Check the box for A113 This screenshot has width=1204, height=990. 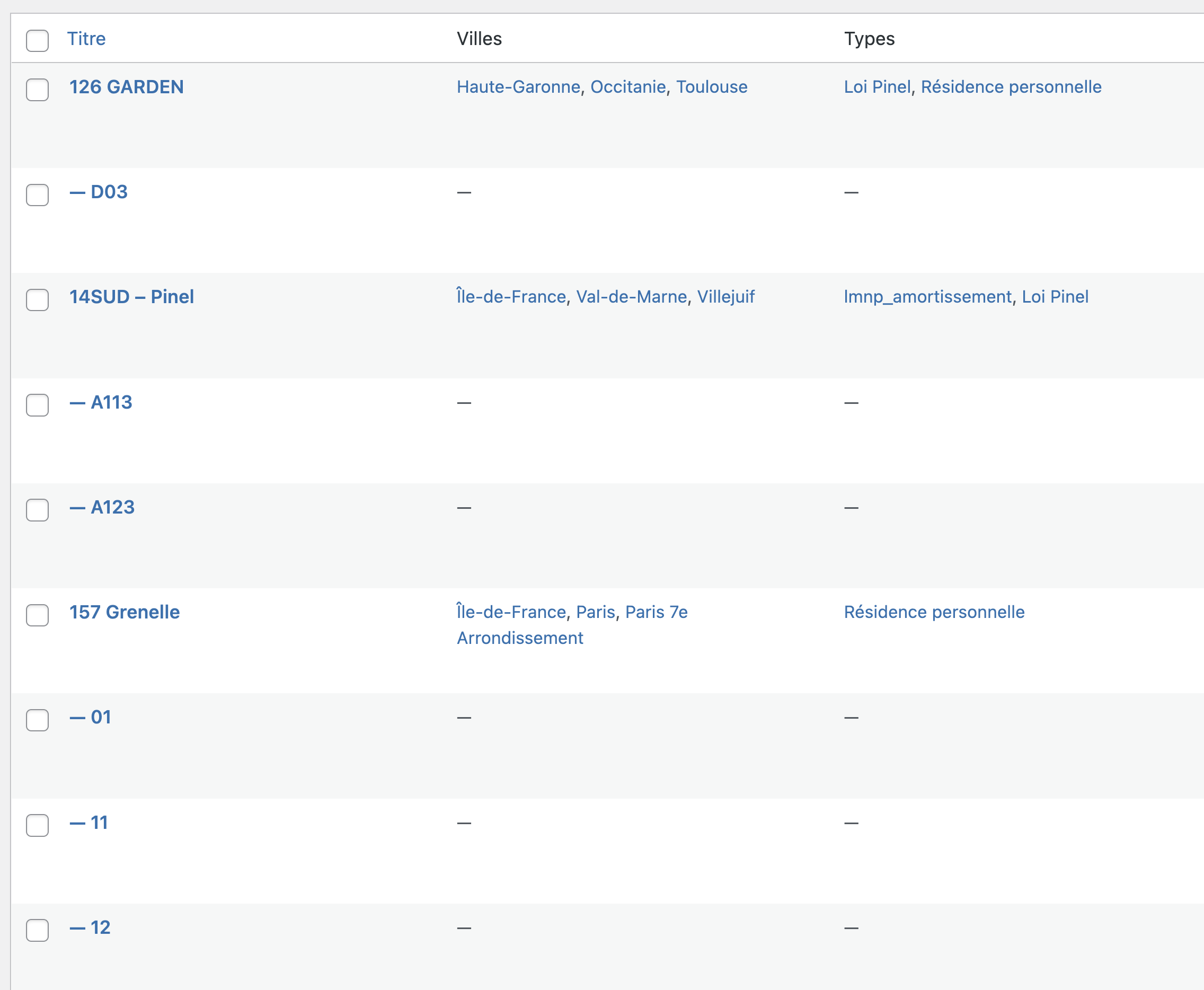[x=37, y=405]
